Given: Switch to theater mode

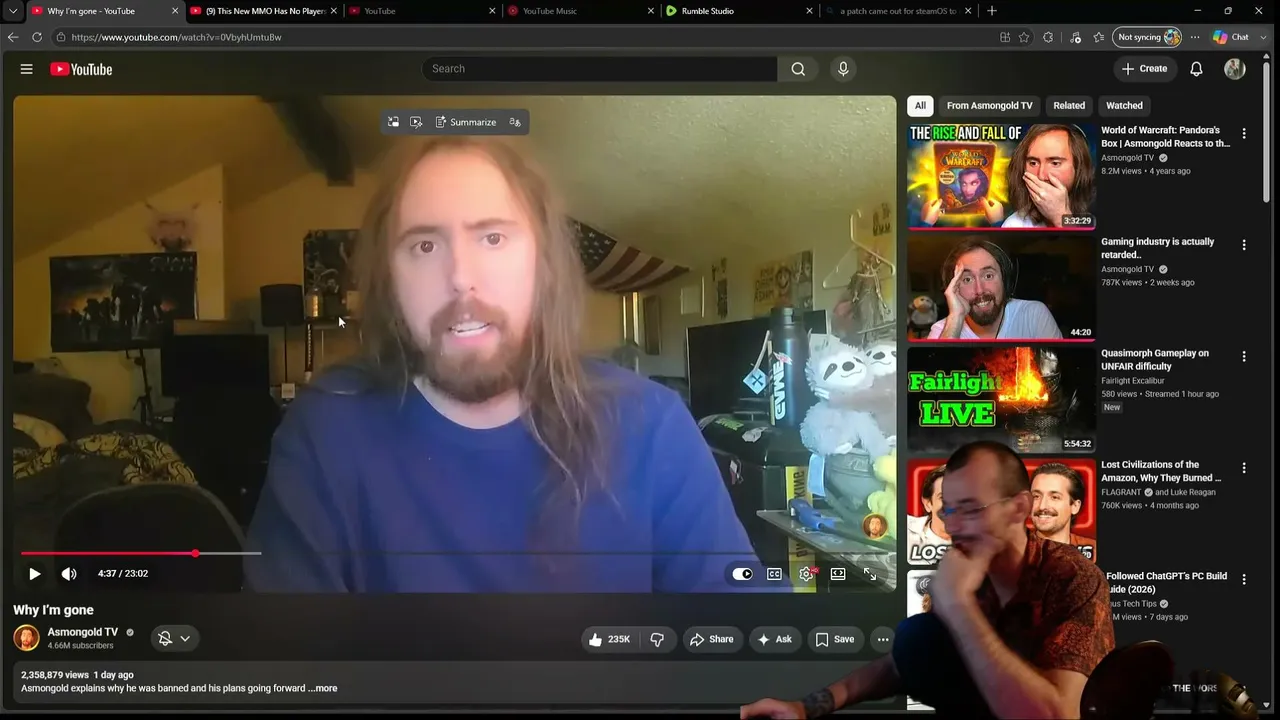Looking at the screenshot, I should pyautogui.click(x=838, y=574).
